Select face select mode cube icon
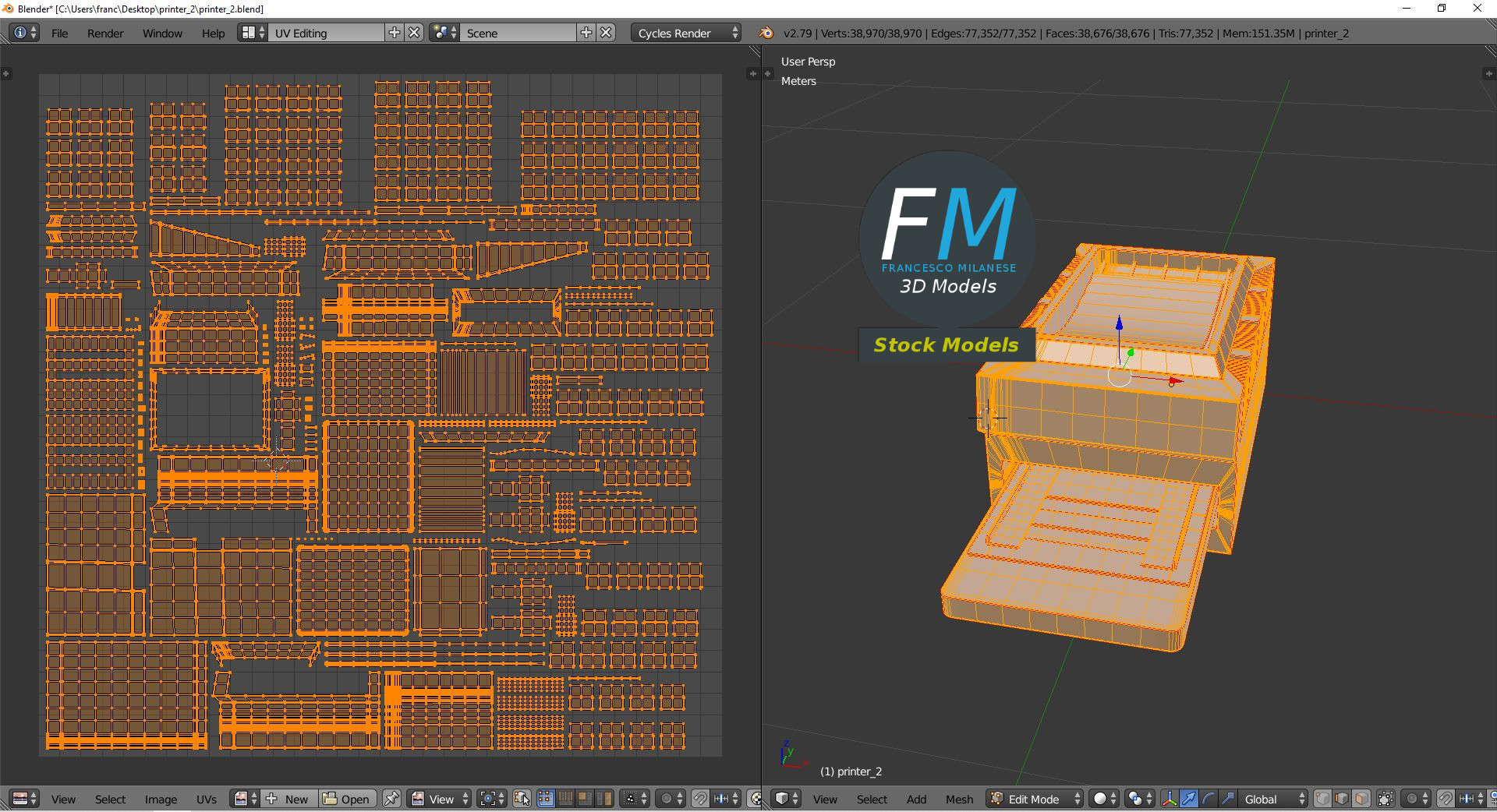Screen dimensions: 1497x812 1361,799
